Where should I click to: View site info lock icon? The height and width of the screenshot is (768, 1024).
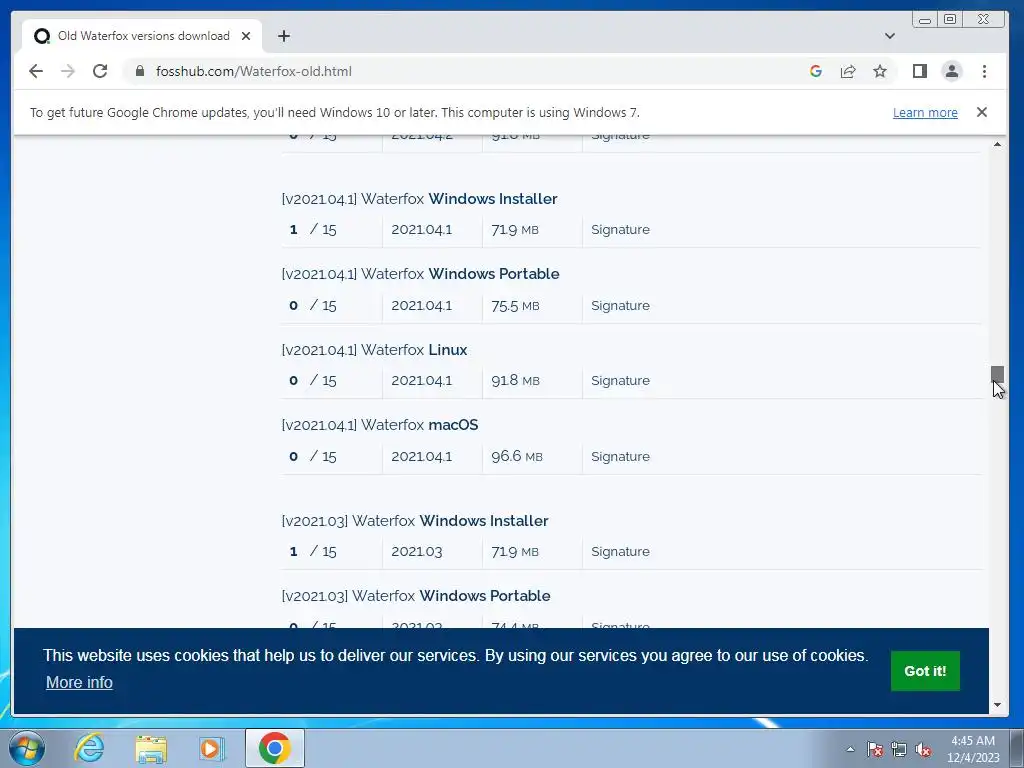click(x=140, y=71)
